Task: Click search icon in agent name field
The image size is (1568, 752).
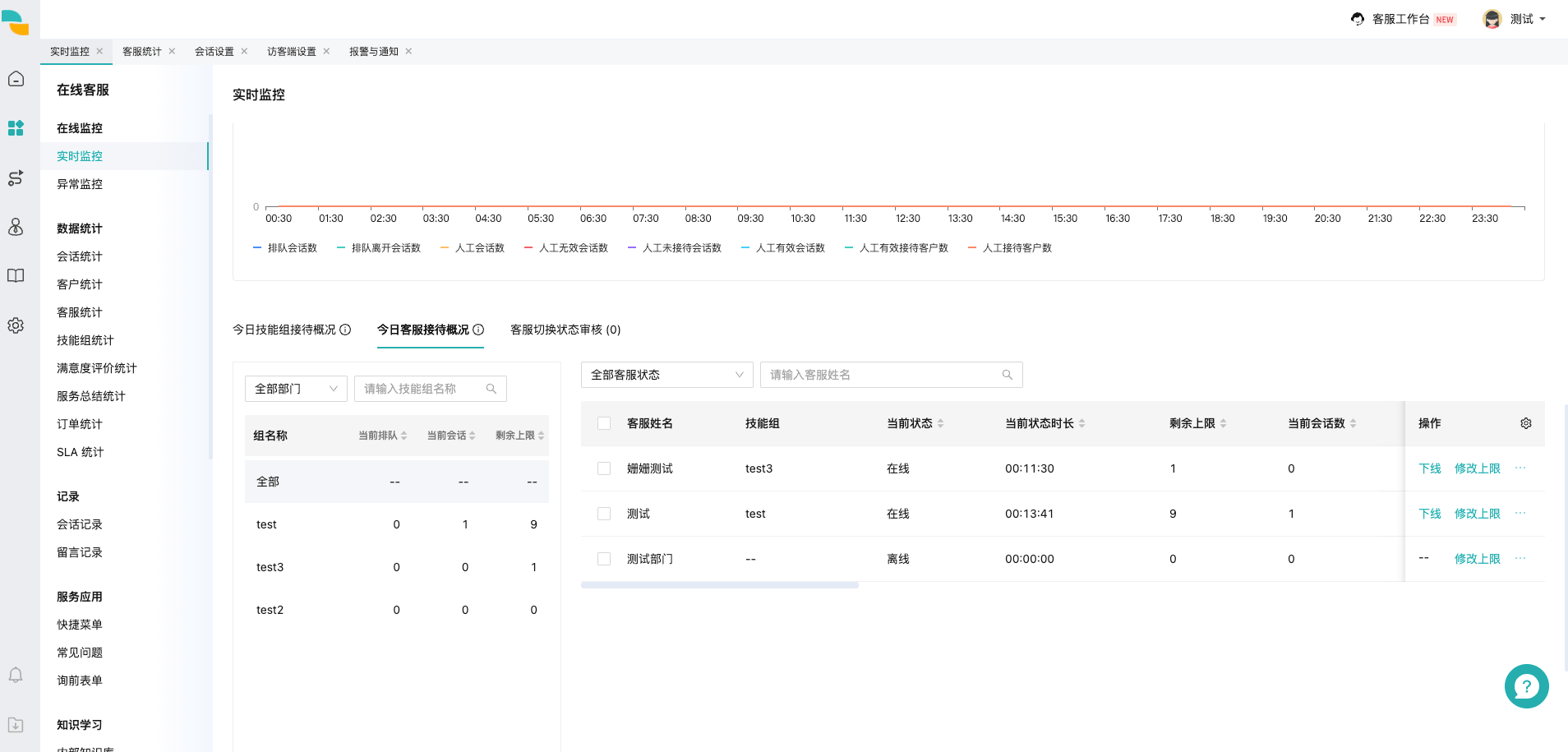Action: [1008, 375]
